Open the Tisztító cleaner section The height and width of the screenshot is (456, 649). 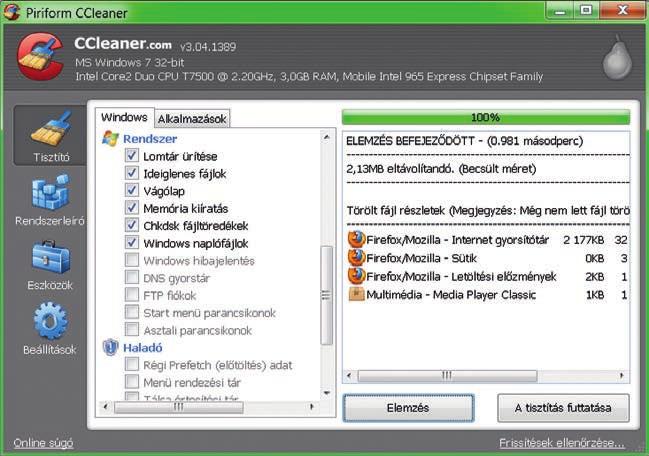(x=50, y=135)
